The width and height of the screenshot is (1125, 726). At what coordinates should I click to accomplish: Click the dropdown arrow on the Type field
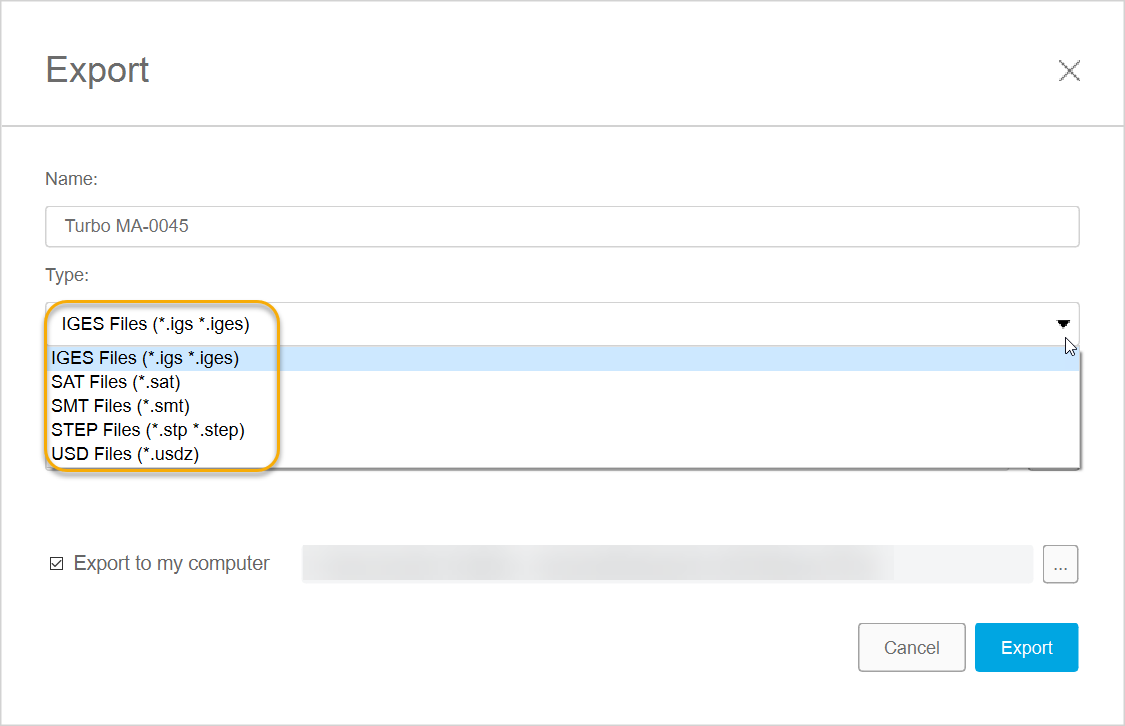[x=1063, y=324]
